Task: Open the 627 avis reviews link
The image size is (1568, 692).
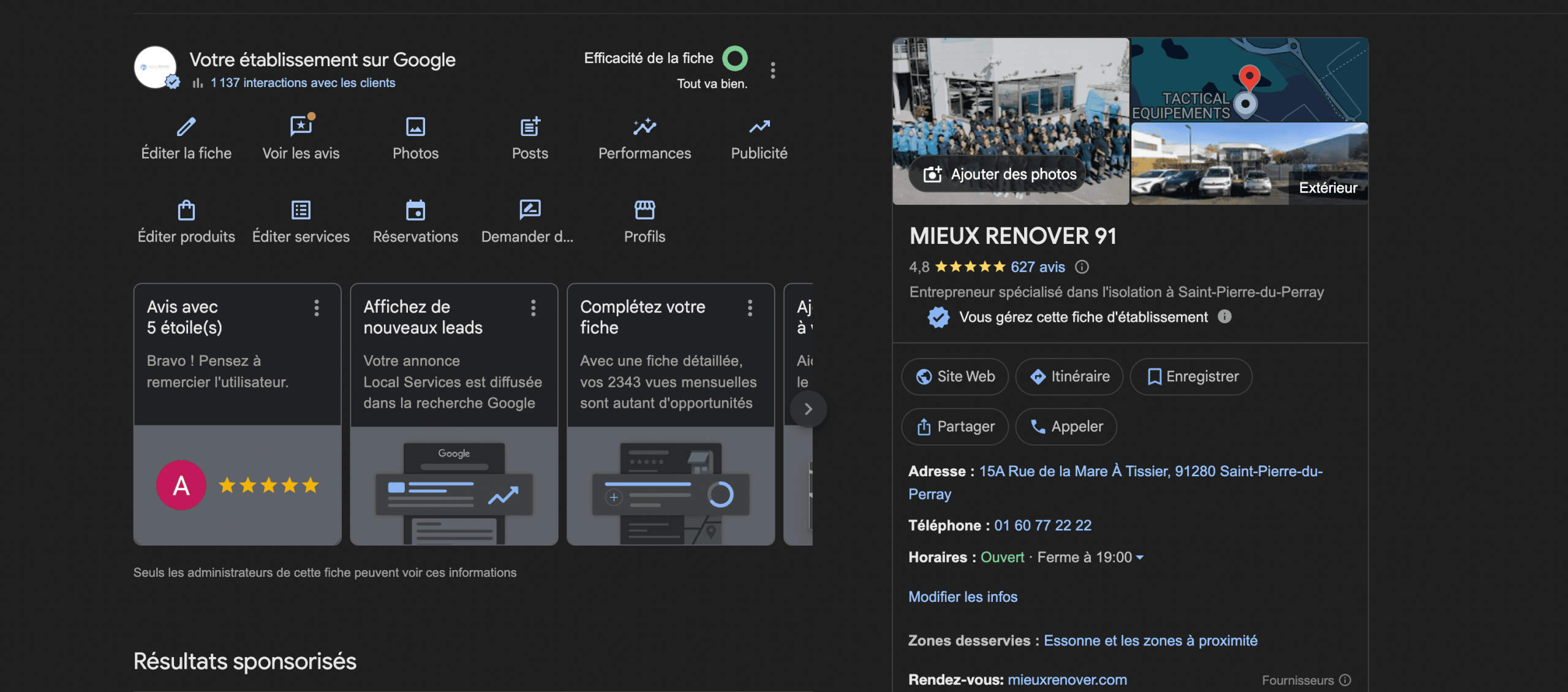Action: [x=1038, y=267]
